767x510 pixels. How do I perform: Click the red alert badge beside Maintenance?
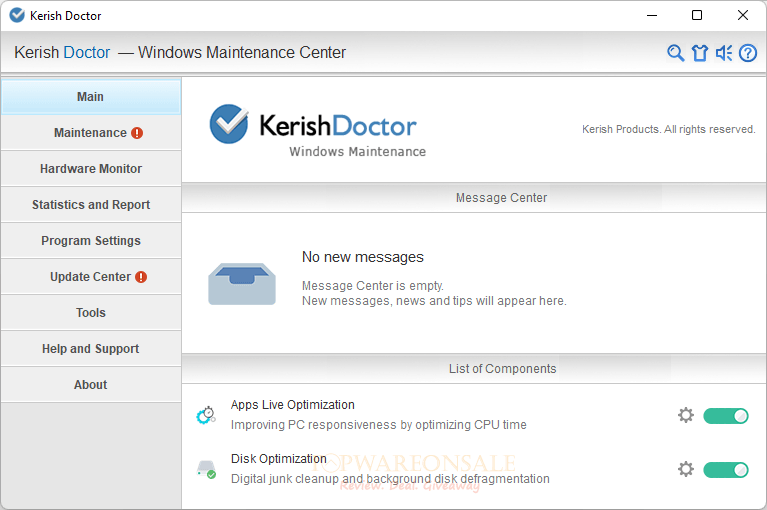click(137, 133)
